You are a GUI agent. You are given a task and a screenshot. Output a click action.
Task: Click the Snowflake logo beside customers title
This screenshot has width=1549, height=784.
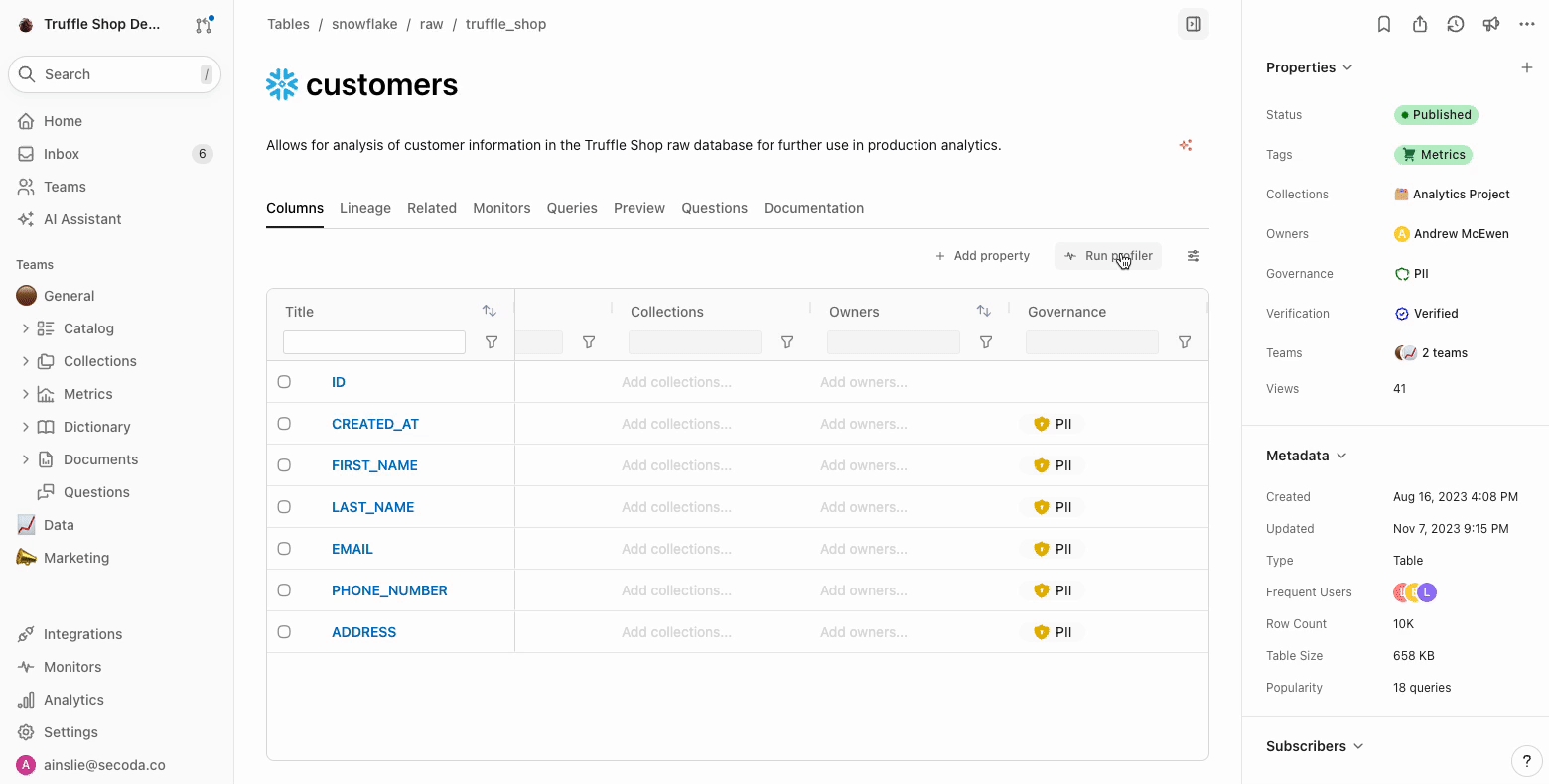point(282,85)
